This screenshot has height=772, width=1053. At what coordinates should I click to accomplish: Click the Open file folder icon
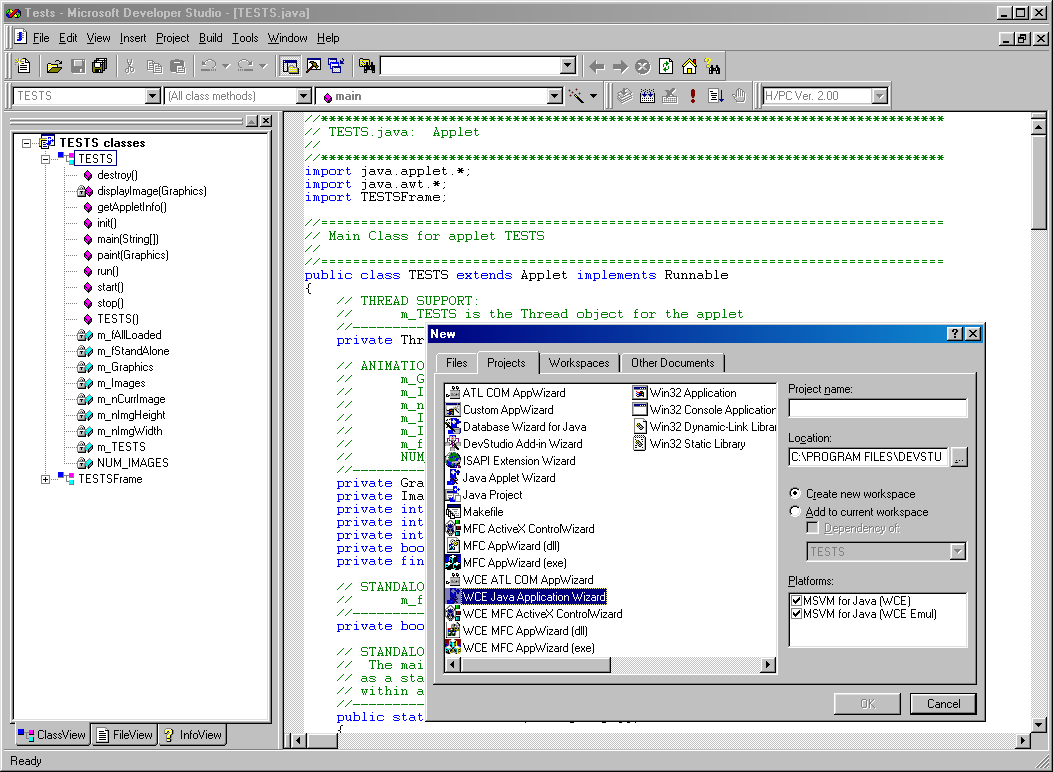(54, 66)
